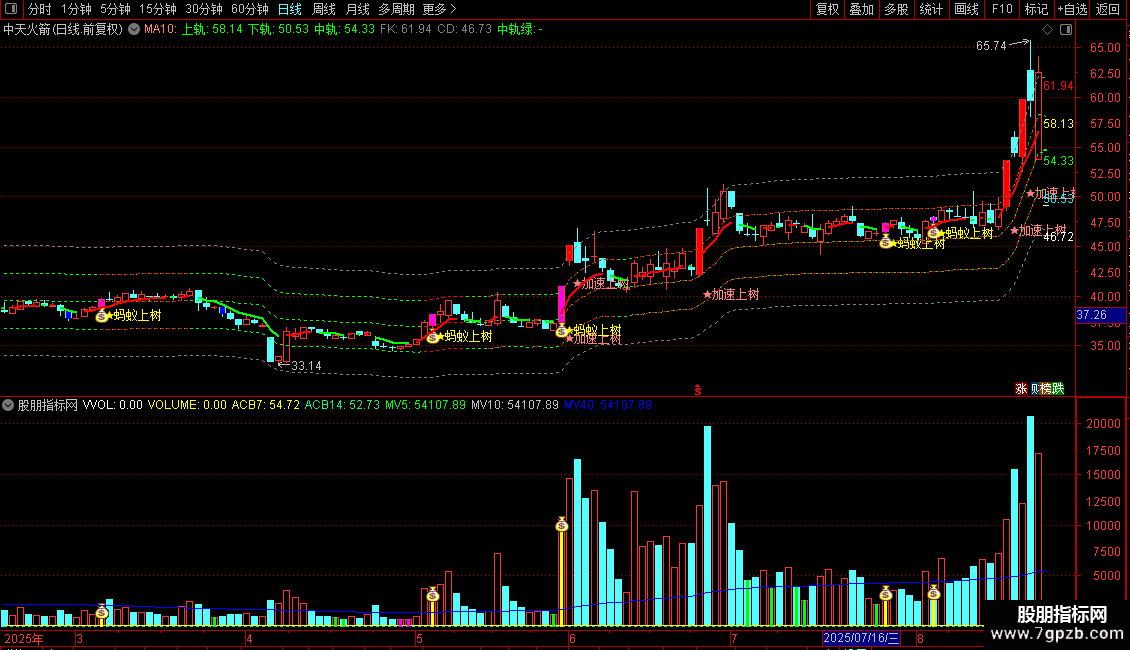The width and height of the screenshot is (1130, 650).
Task: Click the 上轨: 58.14 value
Action: [212, 30]
